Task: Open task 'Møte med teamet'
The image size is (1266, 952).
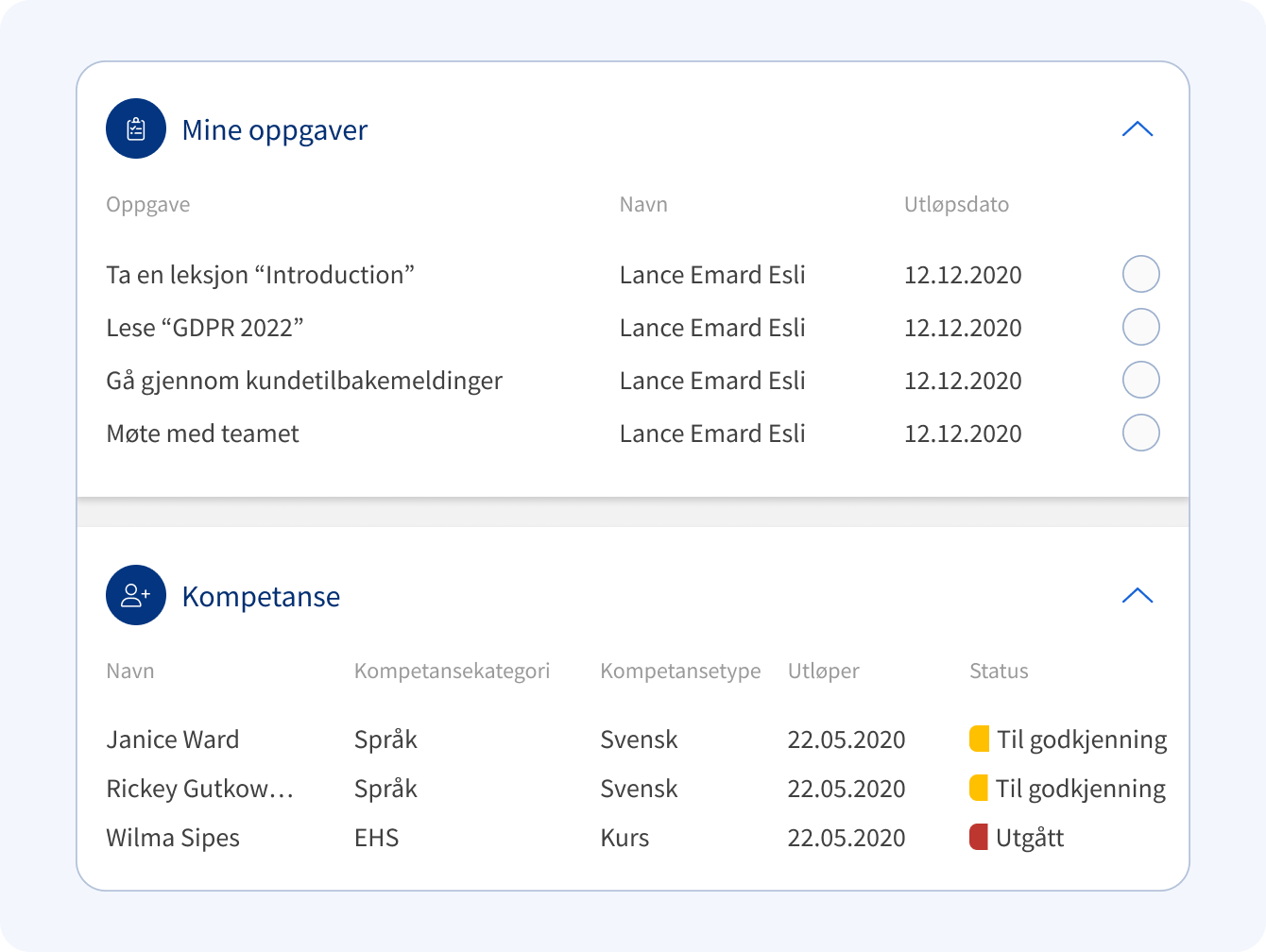Action: 202,433
